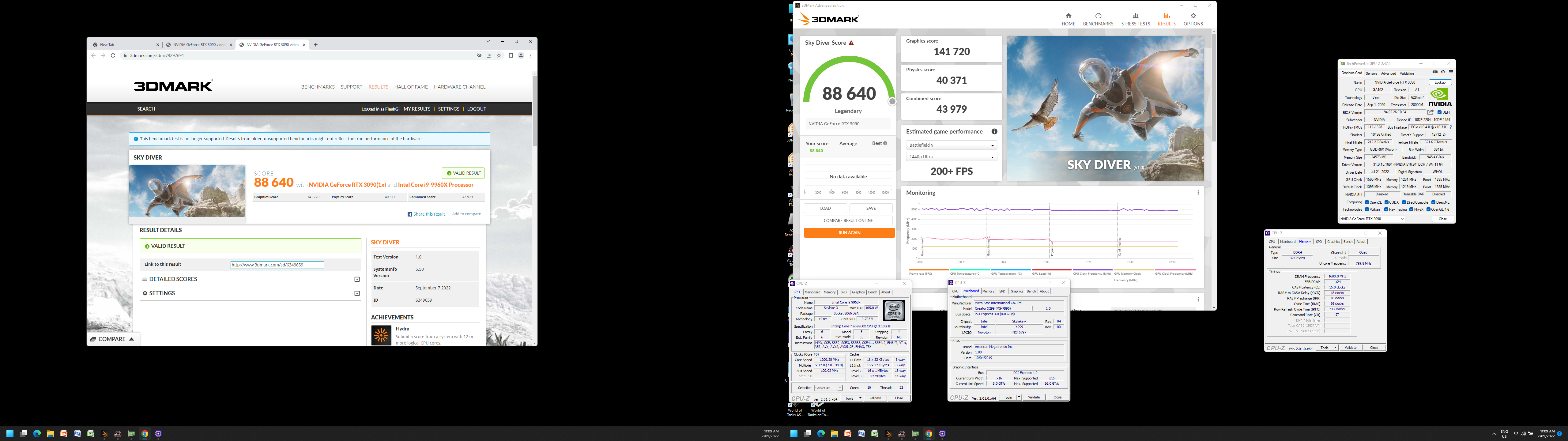
Task: Click the Link to this result URL field
Action: pyautogui.click(x=277, y=265)
